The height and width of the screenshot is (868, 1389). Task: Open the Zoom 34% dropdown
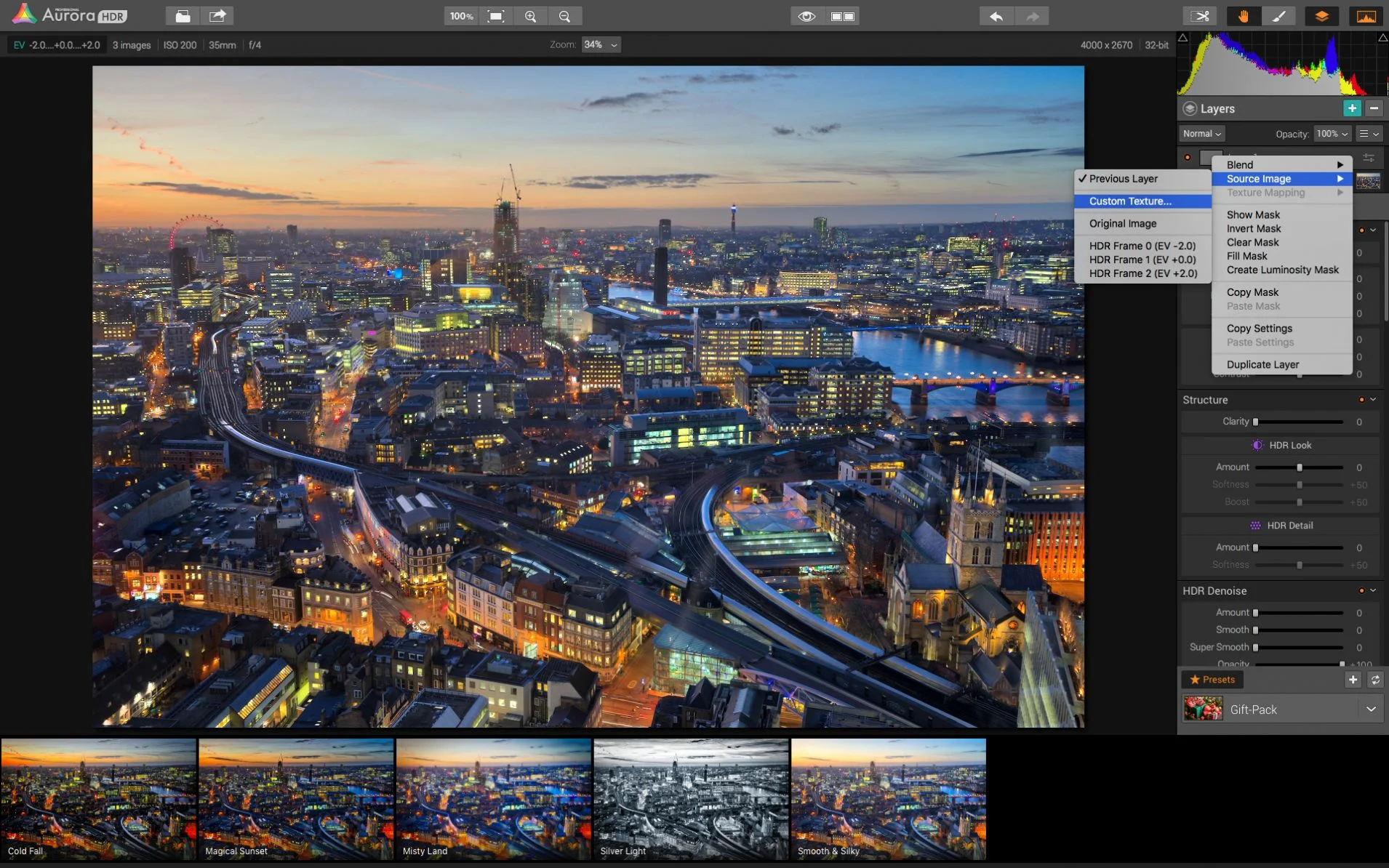[601, 45]
